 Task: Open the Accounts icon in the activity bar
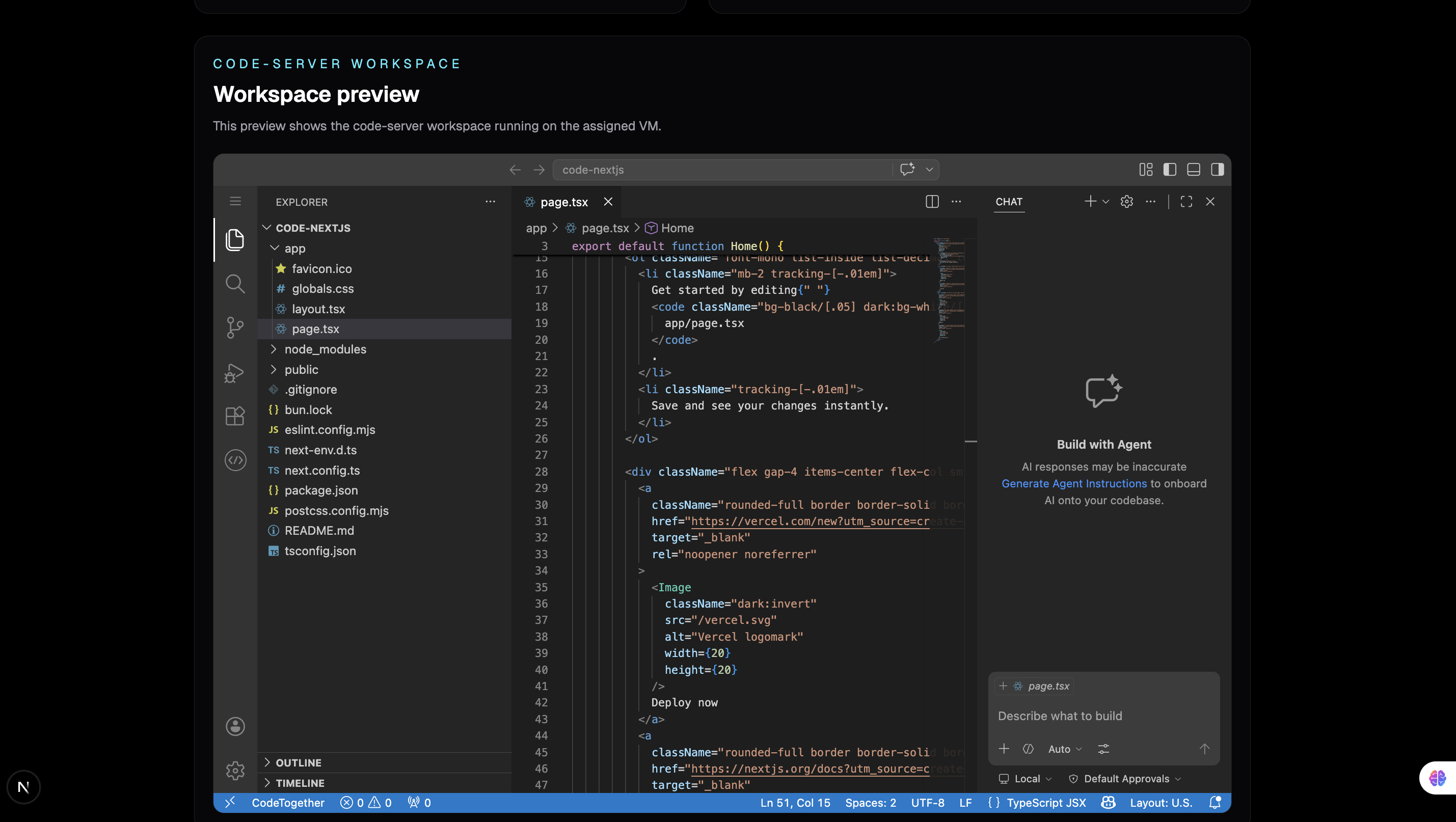(x=235, y=727)
